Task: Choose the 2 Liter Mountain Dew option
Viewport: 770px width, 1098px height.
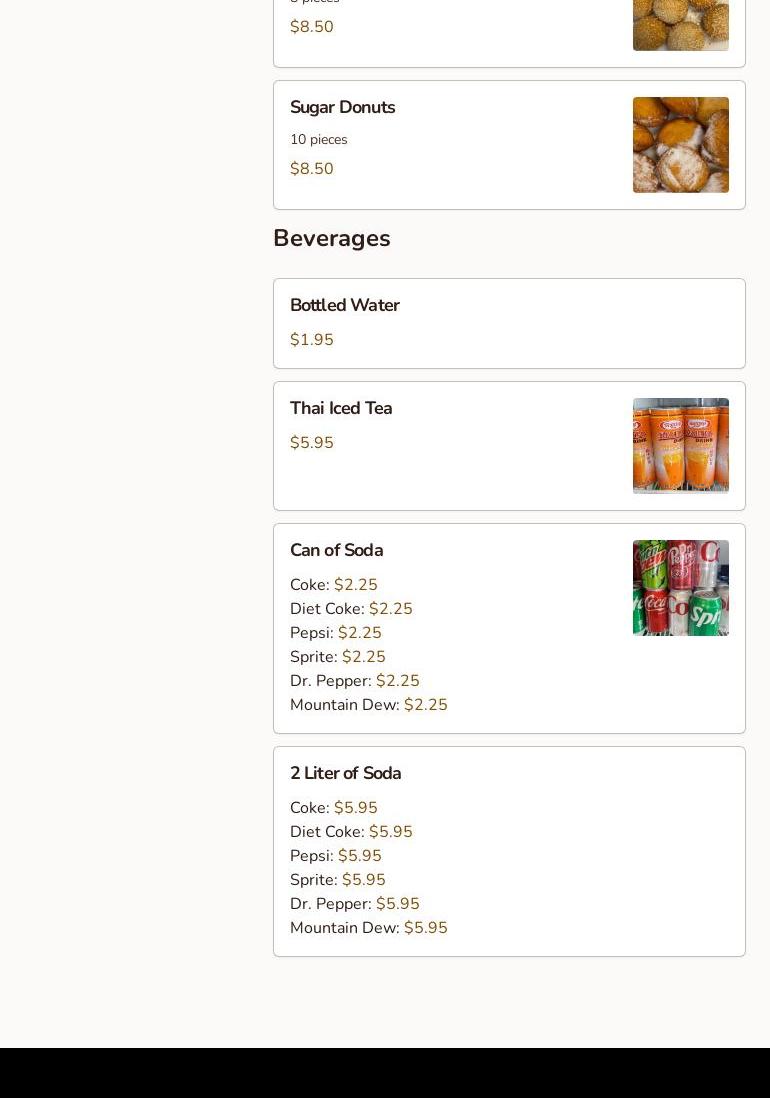Action: pos(368,928)
